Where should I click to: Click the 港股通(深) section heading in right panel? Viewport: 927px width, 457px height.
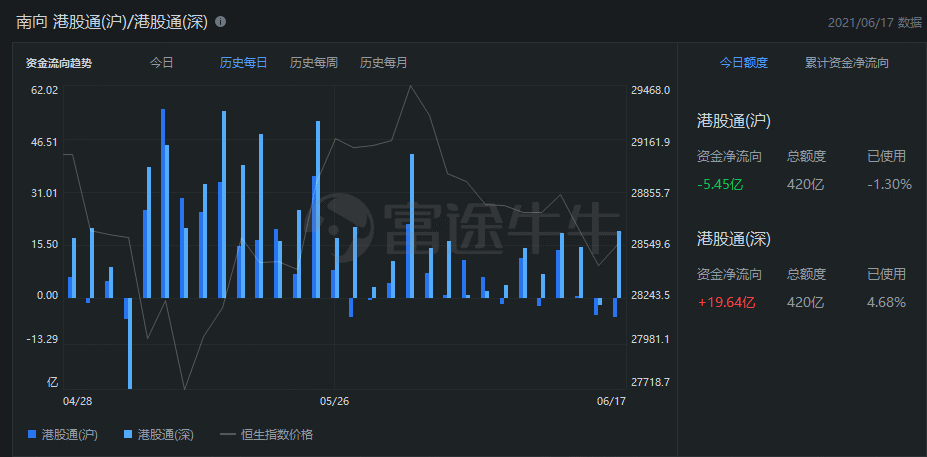tap(734, 239)
